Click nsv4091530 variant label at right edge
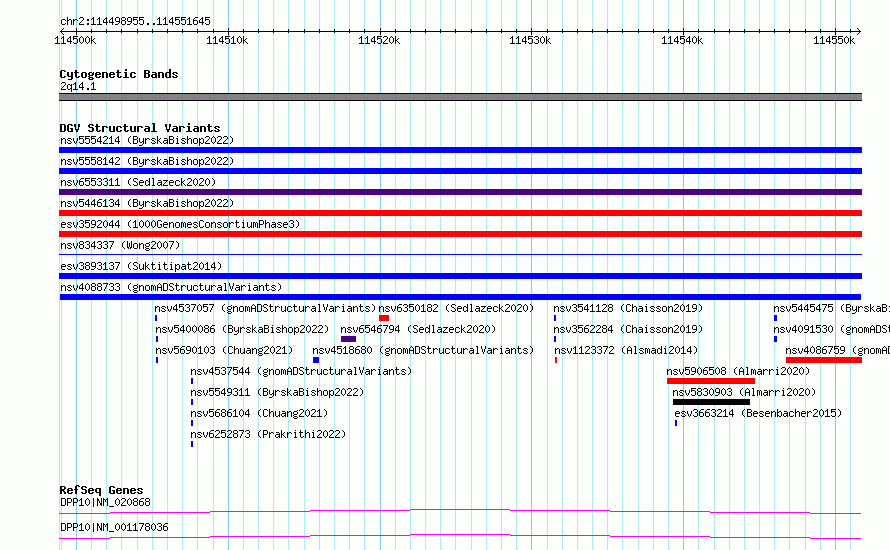Image resolution: width=890 pixels, height=550 pixels. pyautogui.click(x=832, y=329)
